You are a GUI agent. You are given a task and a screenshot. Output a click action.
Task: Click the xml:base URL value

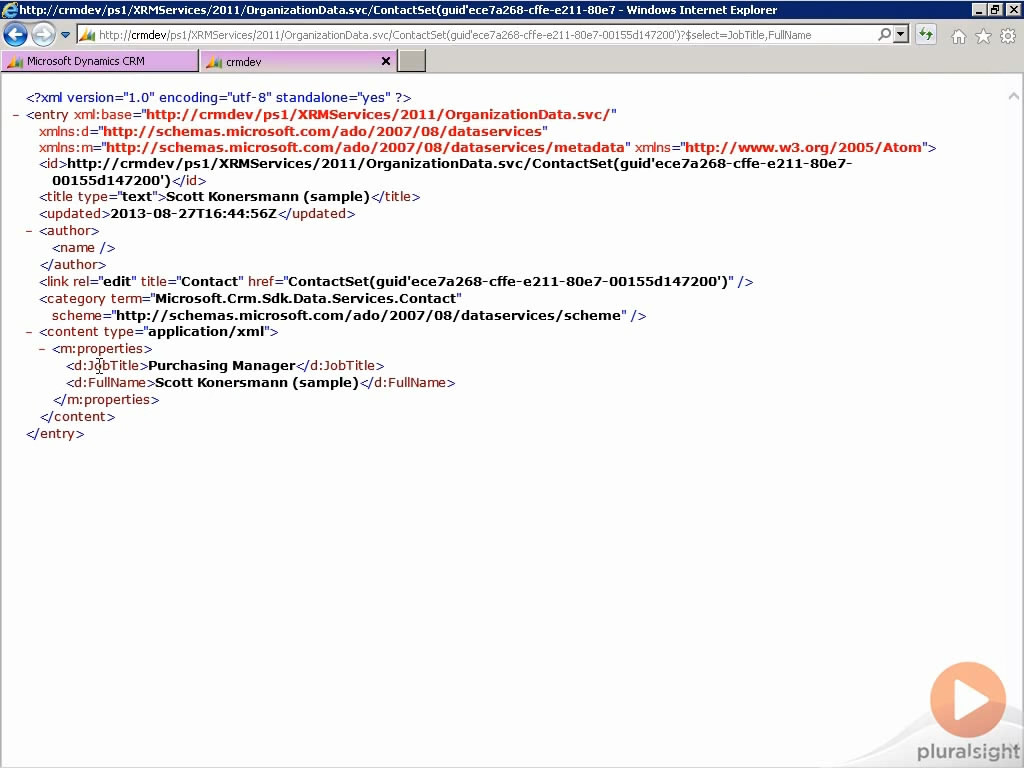click(378, 115)
